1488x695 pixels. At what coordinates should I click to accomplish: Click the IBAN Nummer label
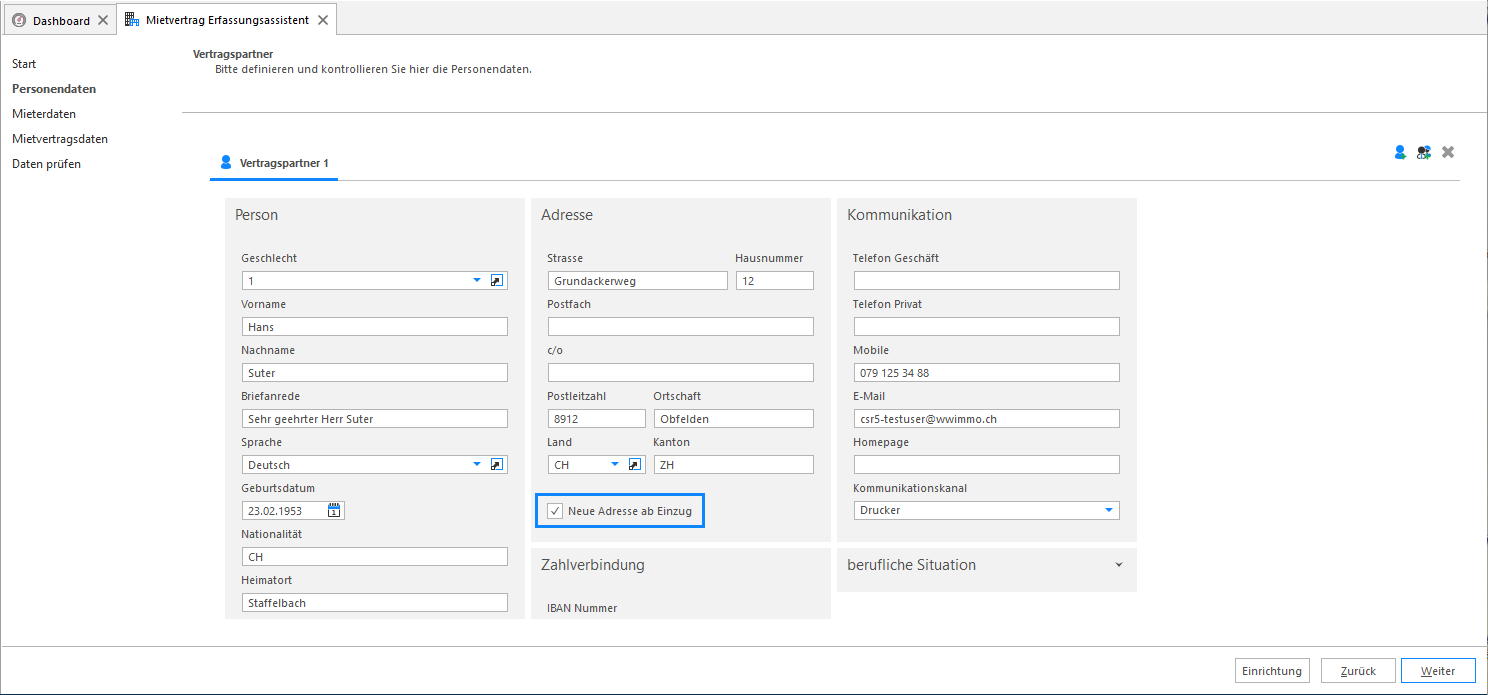pos(582,608)
